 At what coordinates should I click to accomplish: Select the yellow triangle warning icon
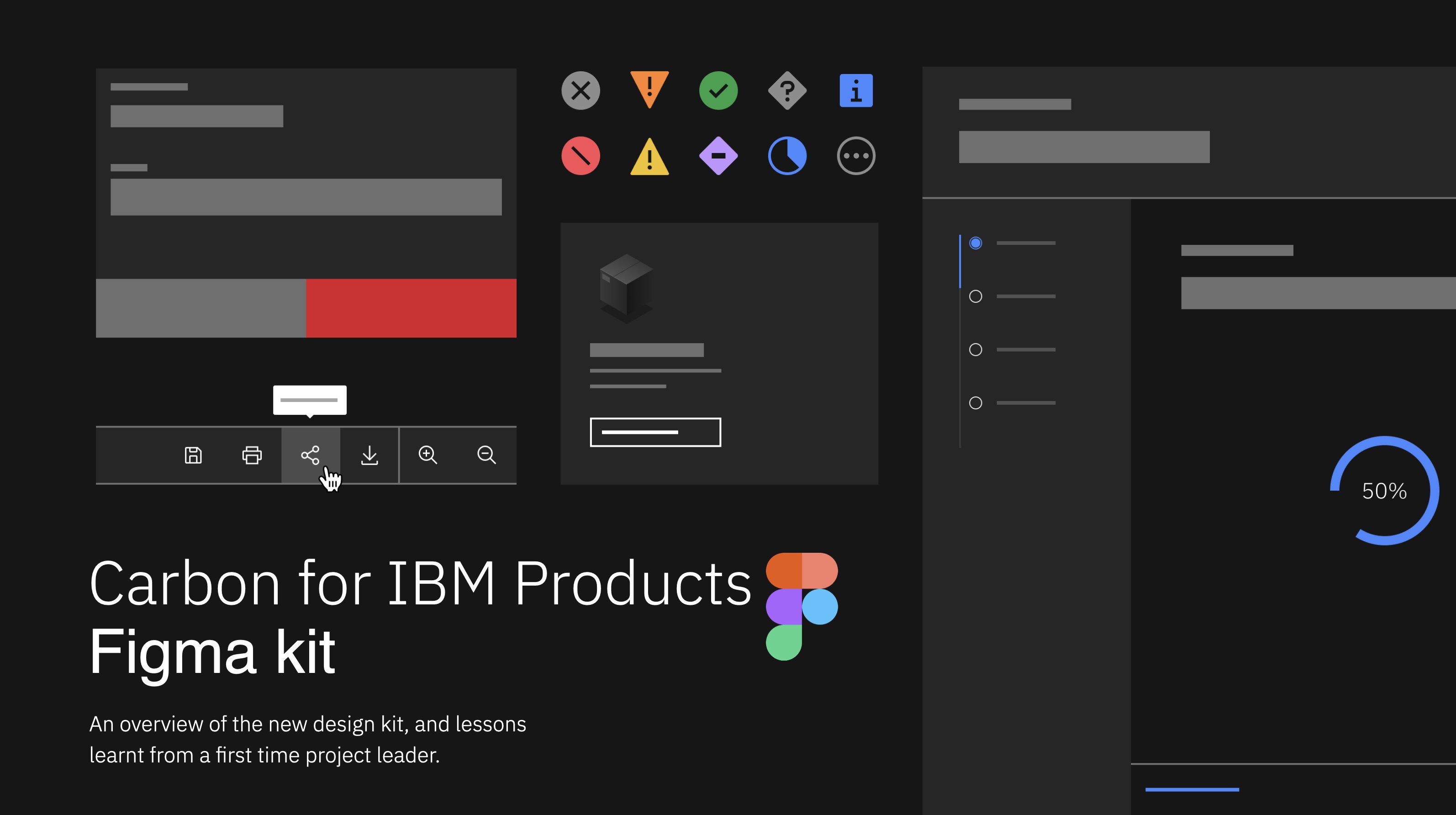coord(649,157)
